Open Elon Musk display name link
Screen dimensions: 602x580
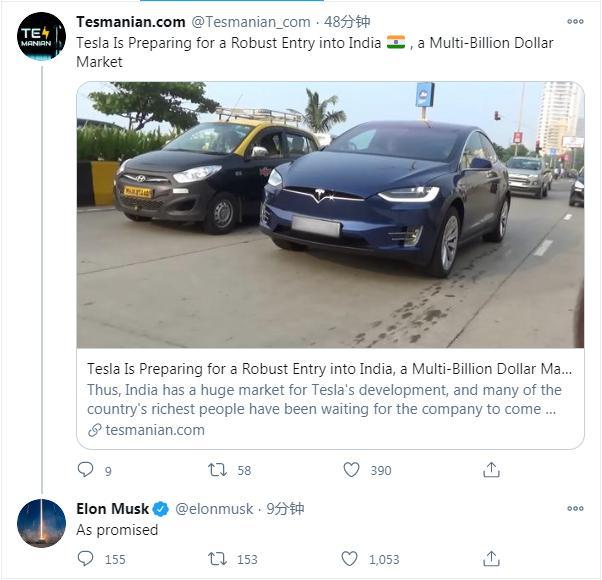coord(112,509)
